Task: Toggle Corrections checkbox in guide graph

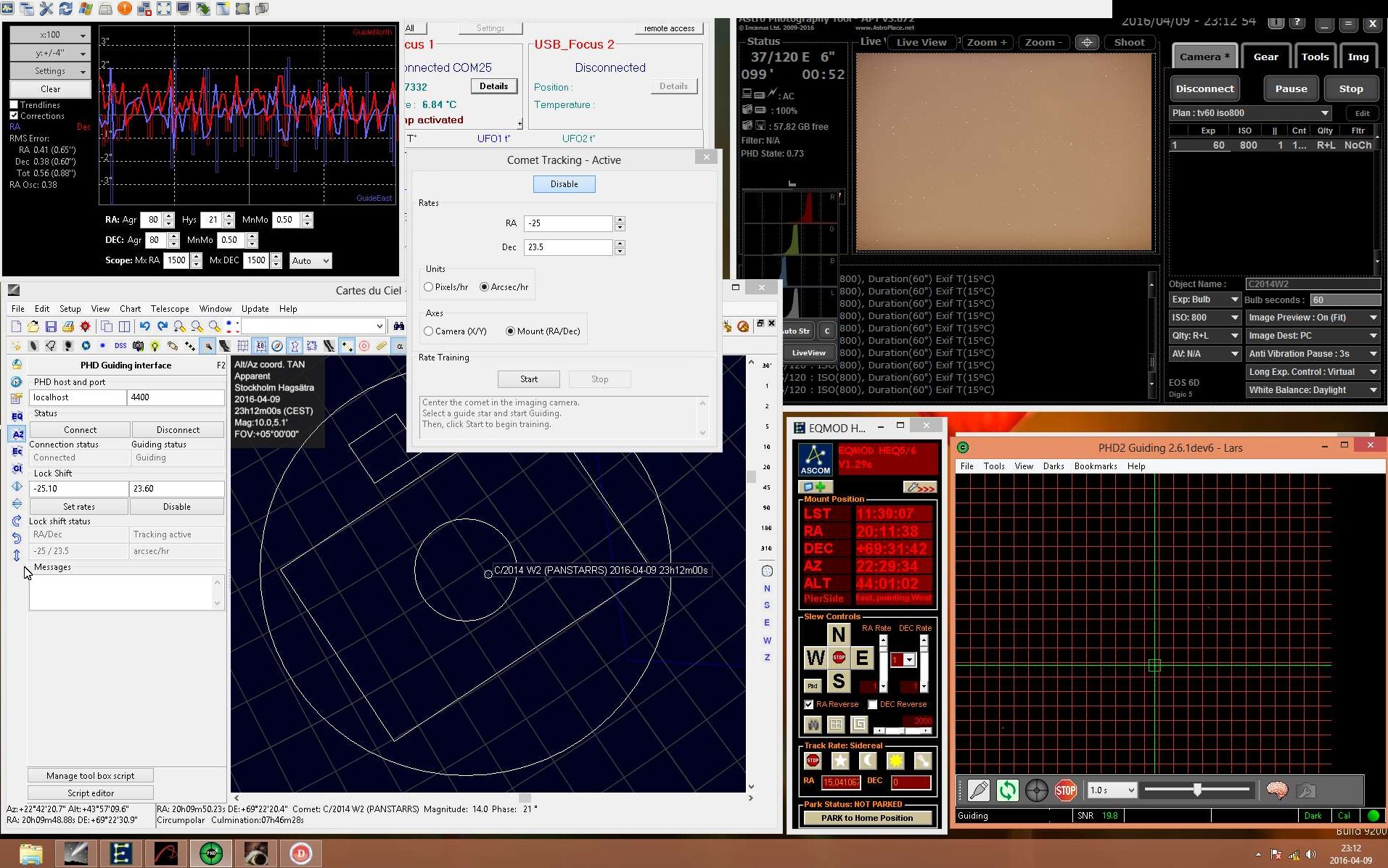Action: [14, 115]
